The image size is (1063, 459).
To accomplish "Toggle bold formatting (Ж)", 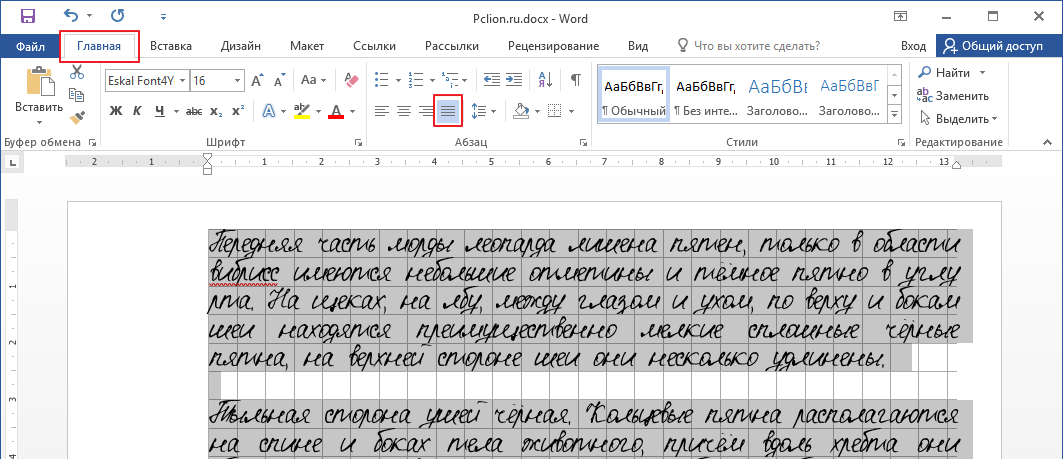I will 116,110.
